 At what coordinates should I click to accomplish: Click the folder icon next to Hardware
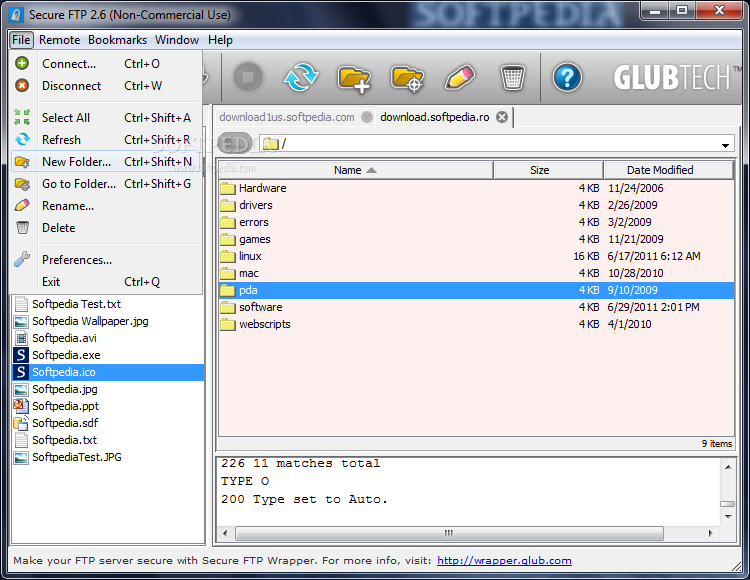pos(228,188)
